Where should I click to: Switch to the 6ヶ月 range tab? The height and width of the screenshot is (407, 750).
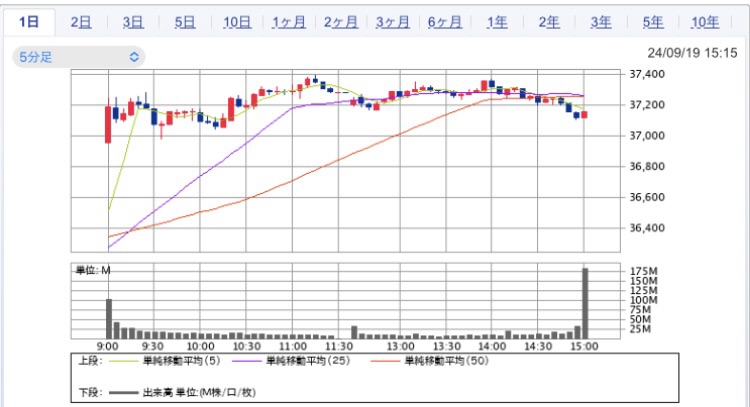point(445,22)
